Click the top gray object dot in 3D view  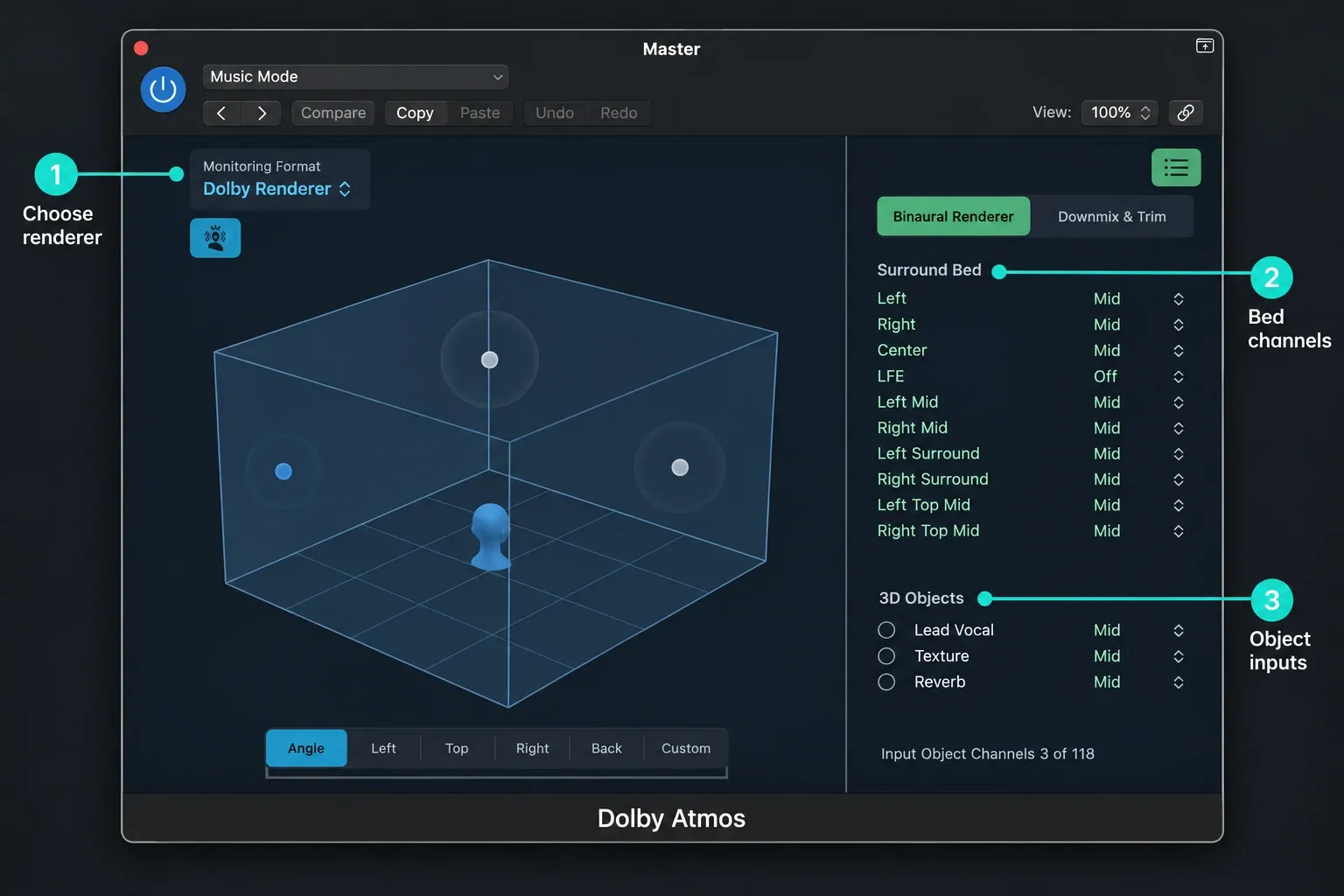point(490,360)
